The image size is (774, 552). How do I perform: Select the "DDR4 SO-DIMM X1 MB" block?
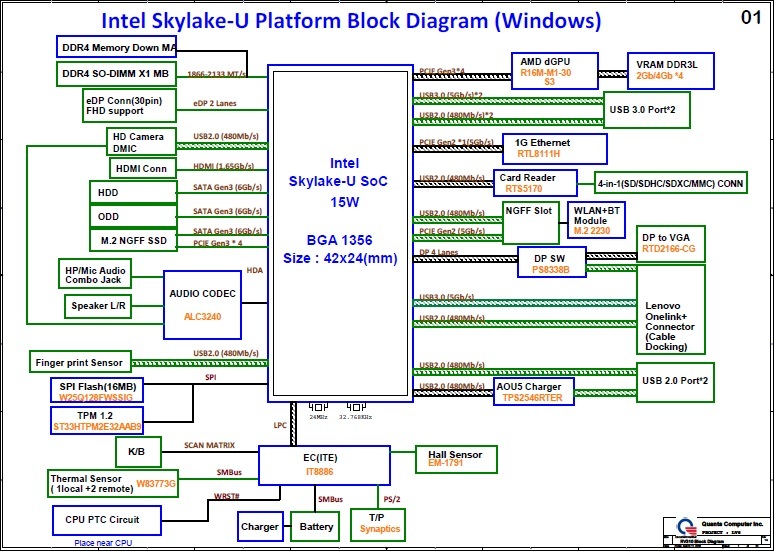[116, 74]
